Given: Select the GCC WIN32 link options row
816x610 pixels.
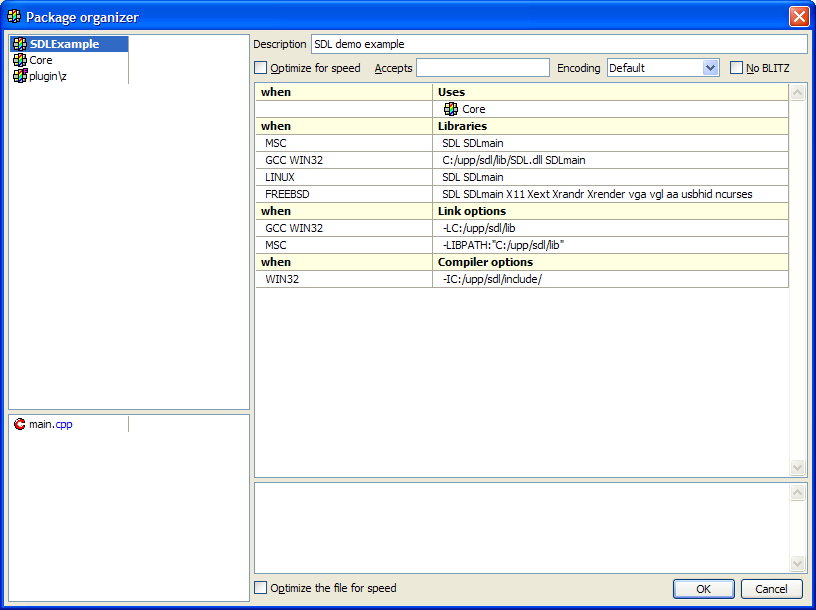Looking at the screenshot, I should [520, 228].
